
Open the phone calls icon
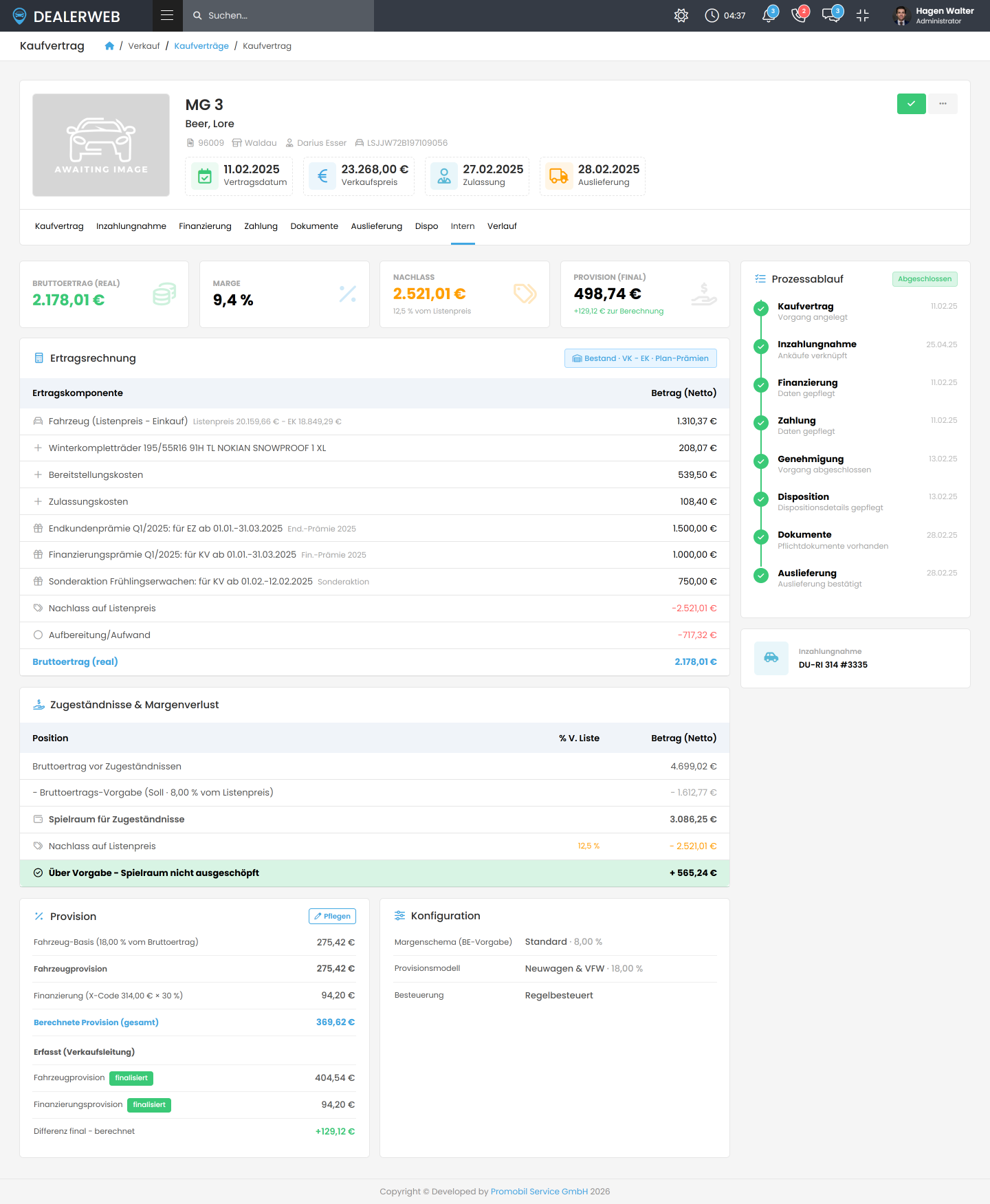[800, 15]
